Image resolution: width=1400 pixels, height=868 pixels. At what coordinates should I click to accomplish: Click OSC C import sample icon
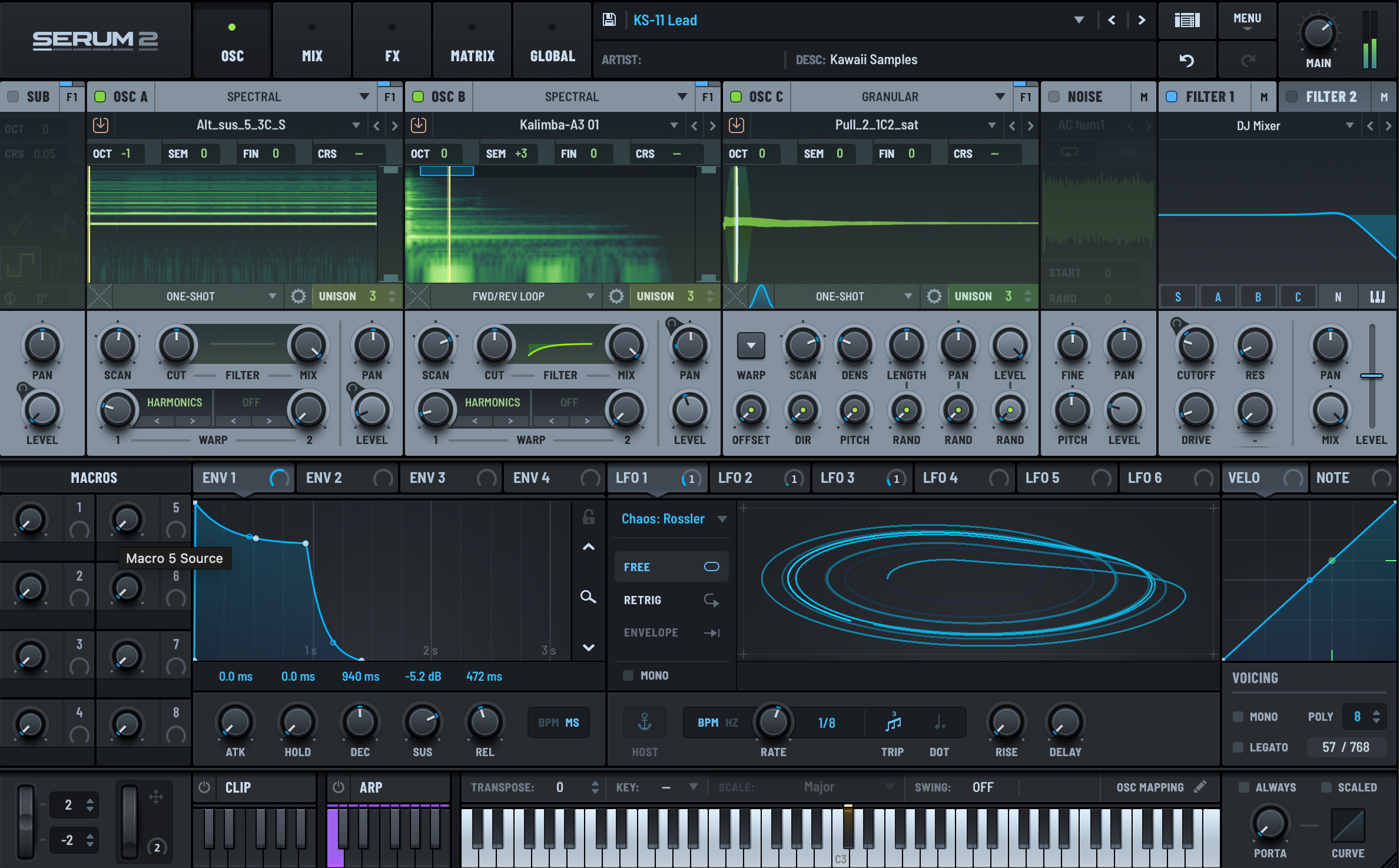737,125
